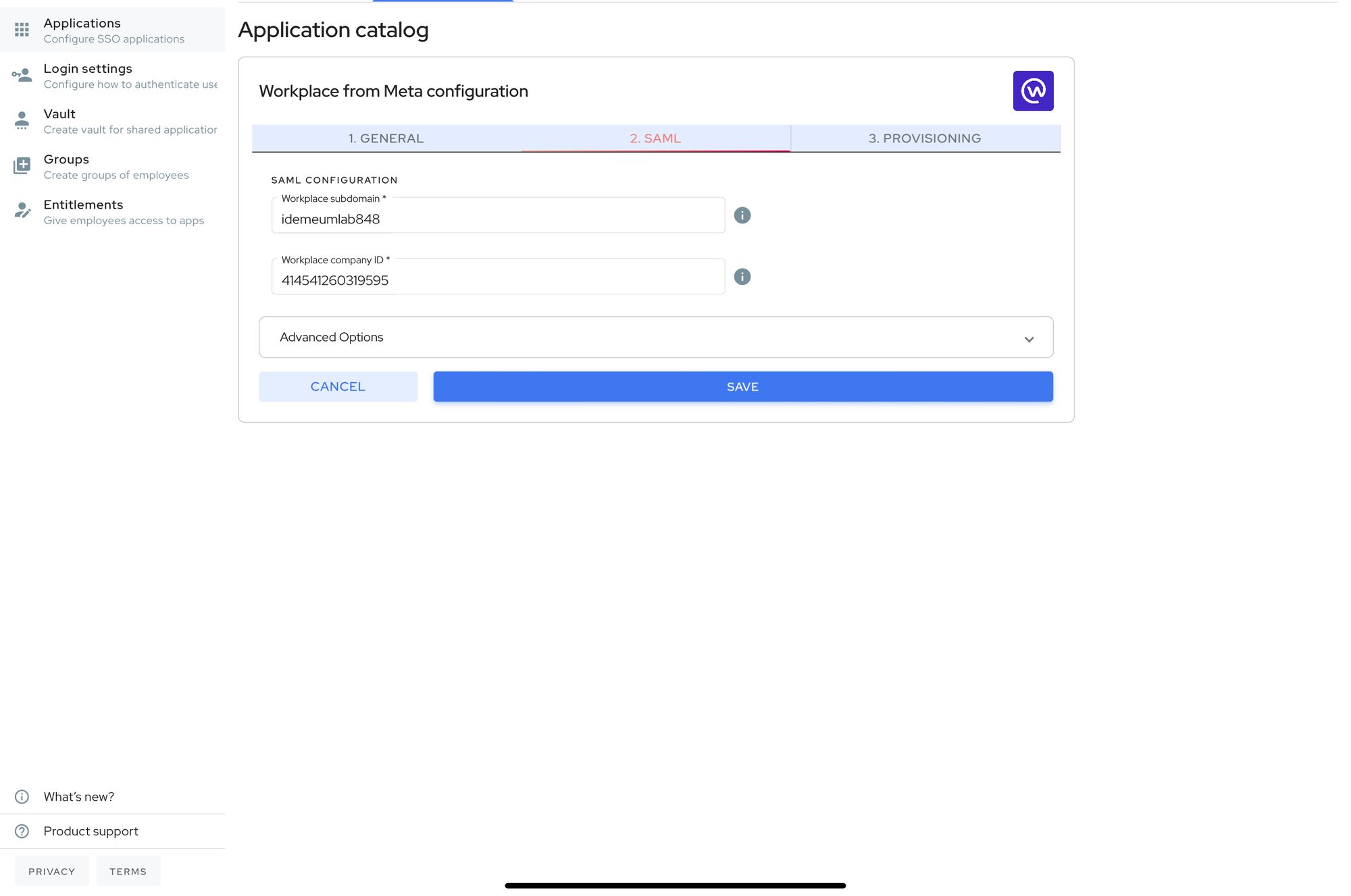Open the PRIVACY link
This screenshot has width=1351, height=896.
[52, 871]
